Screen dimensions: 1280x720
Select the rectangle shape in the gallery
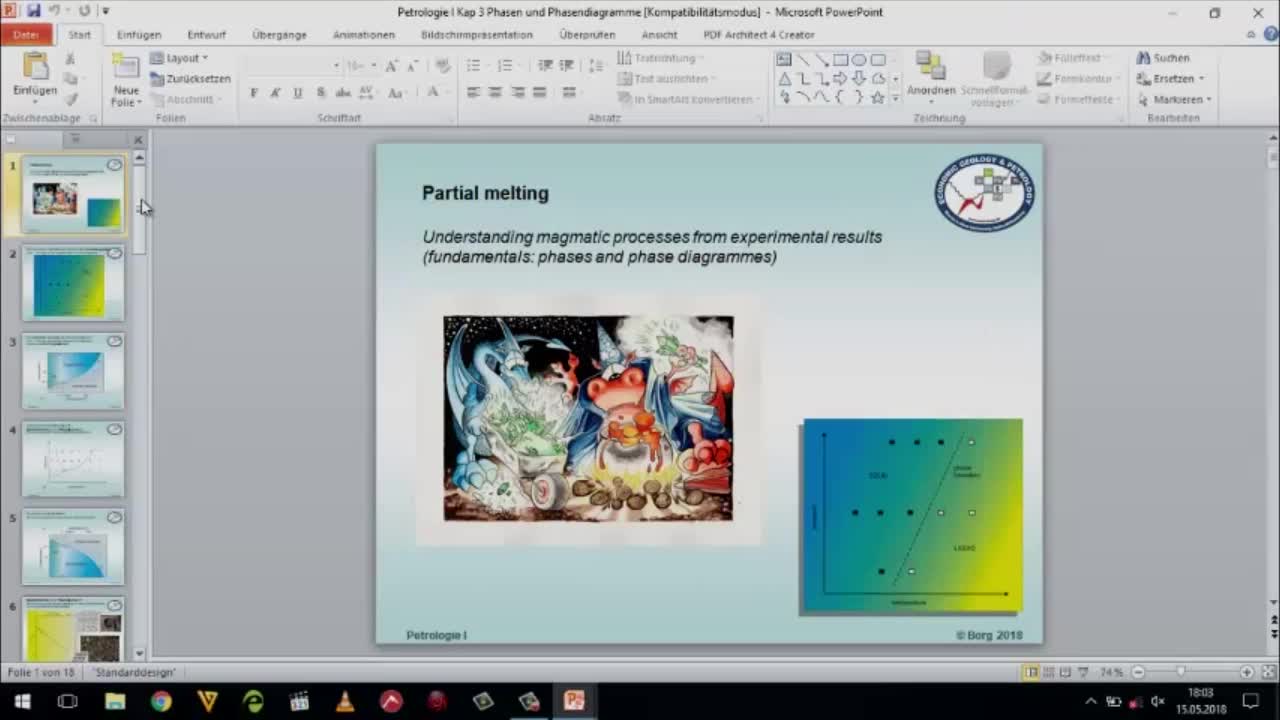(x=840, y=60)
